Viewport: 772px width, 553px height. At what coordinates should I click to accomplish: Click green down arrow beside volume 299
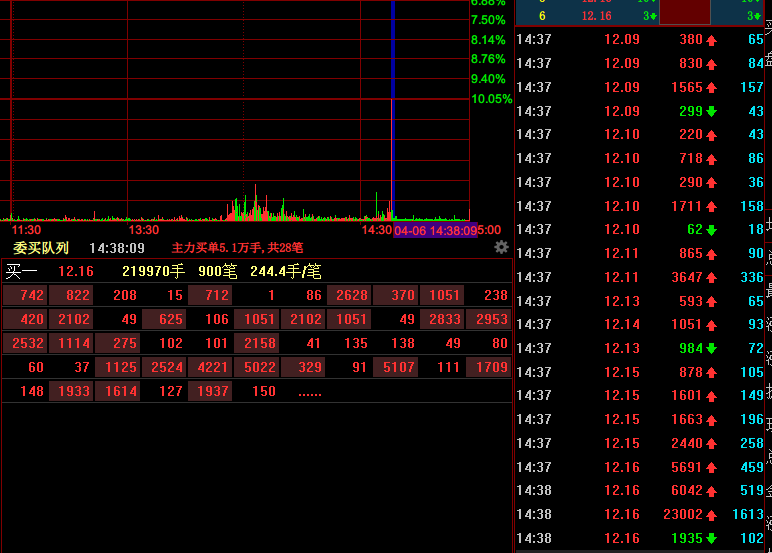pyautogui.click(x=711, y=111)
